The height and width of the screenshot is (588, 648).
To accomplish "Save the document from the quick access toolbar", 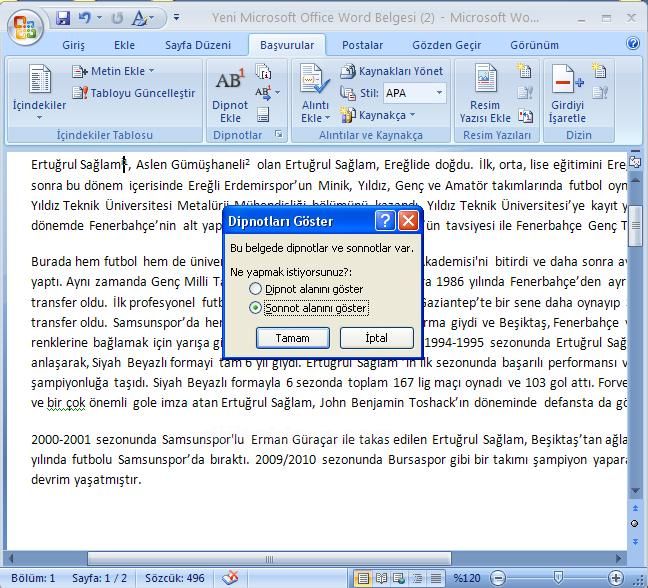I will 63,18.
